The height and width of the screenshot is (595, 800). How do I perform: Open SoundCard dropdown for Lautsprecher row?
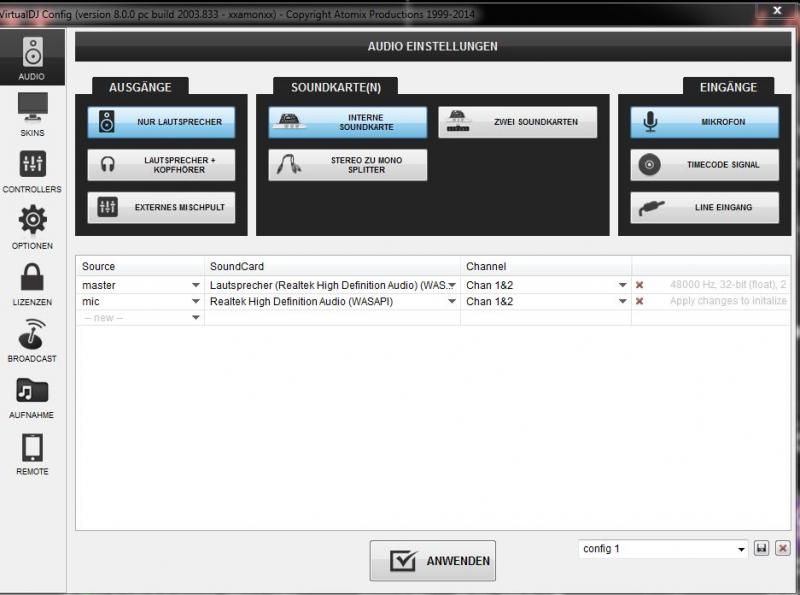(452, 285)
